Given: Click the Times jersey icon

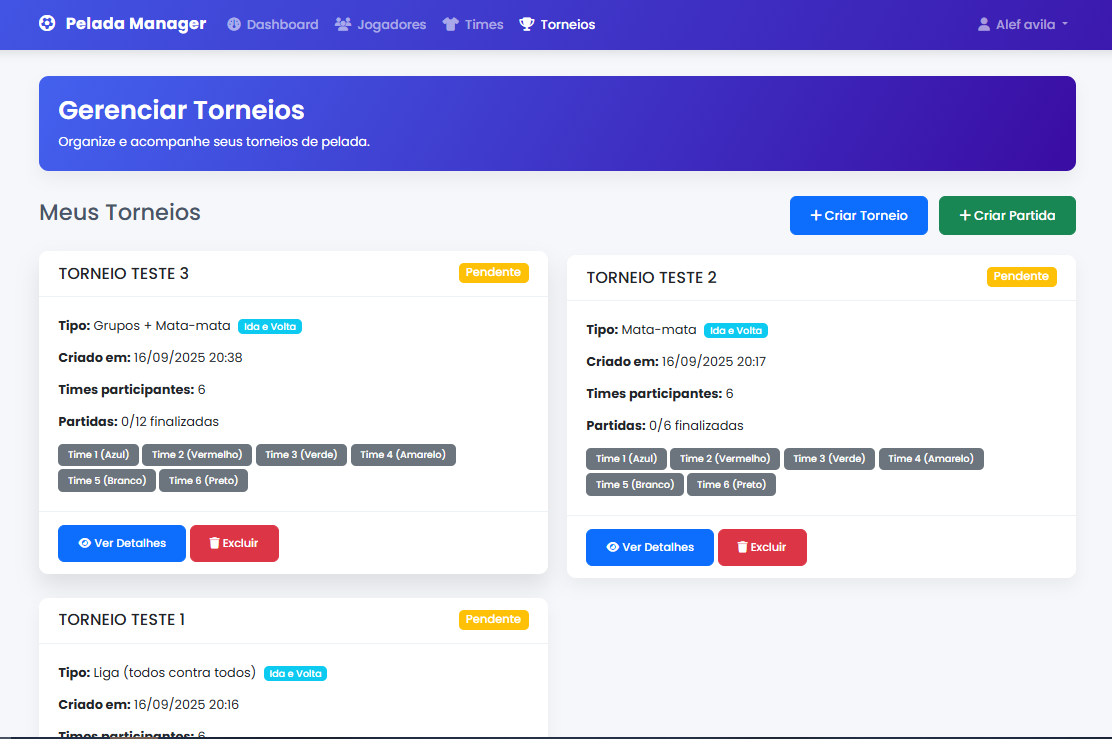Looking at the screenshot, I should point(450,25).
